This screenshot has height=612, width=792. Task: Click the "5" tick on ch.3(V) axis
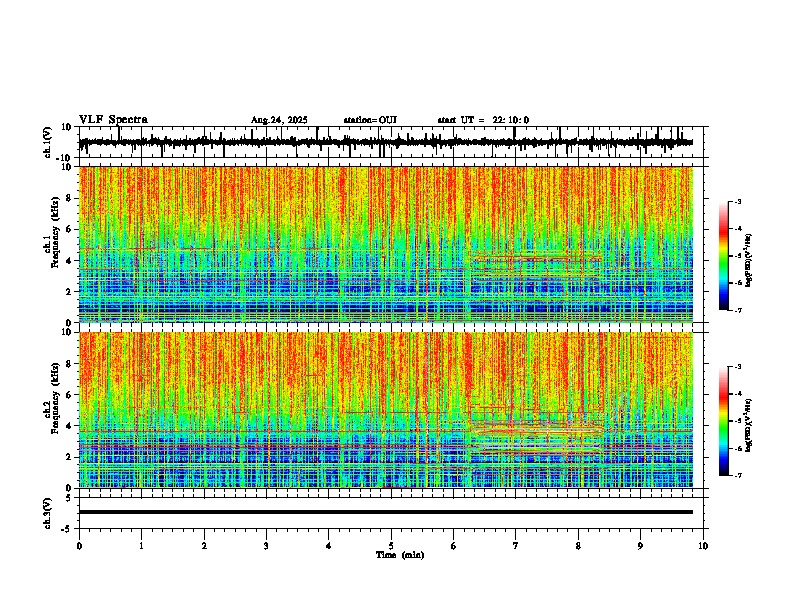click(70, 498)
